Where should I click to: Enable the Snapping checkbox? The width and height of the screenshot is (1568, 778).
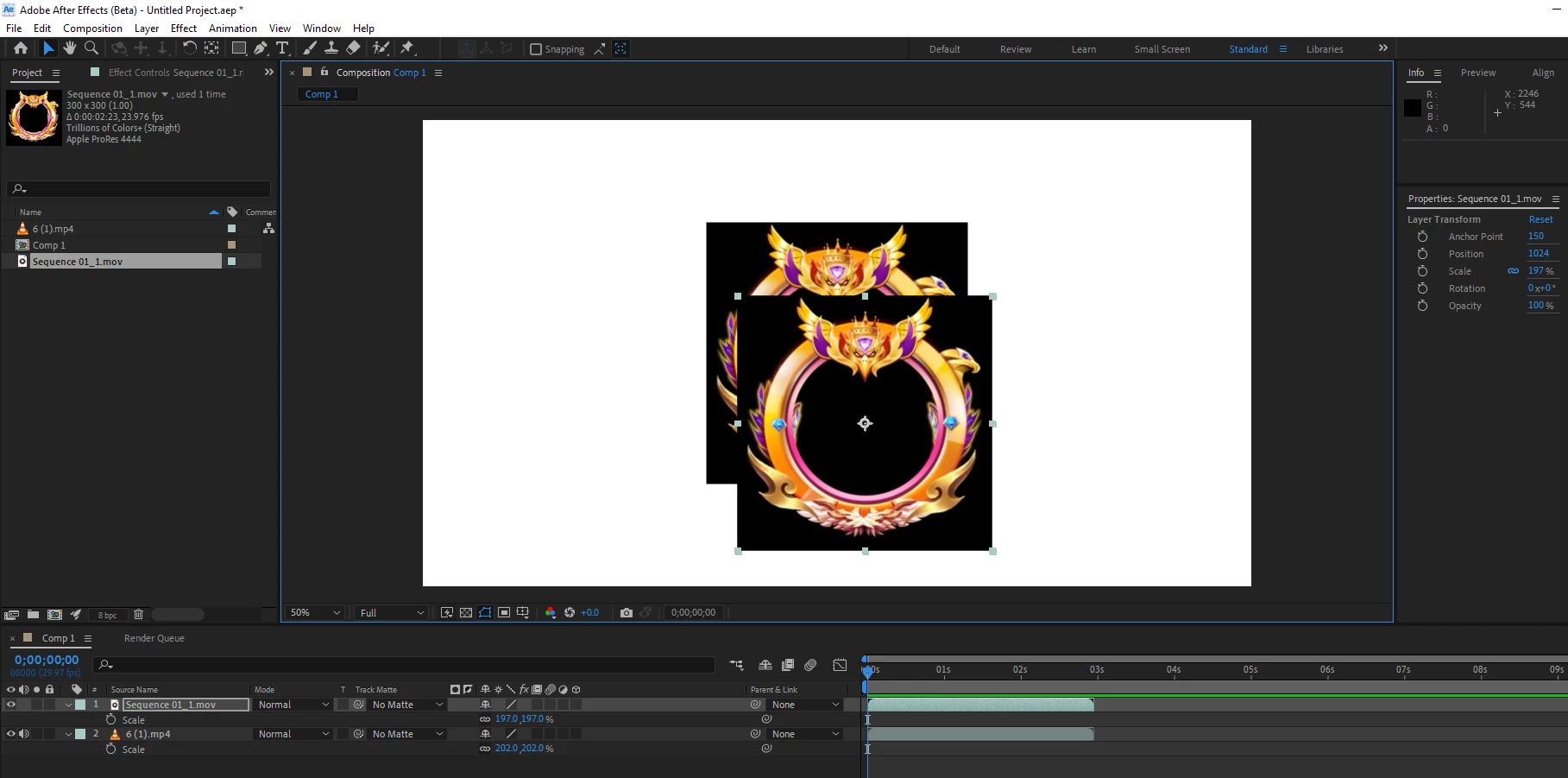pyautogui.click(x=536, y=49)
